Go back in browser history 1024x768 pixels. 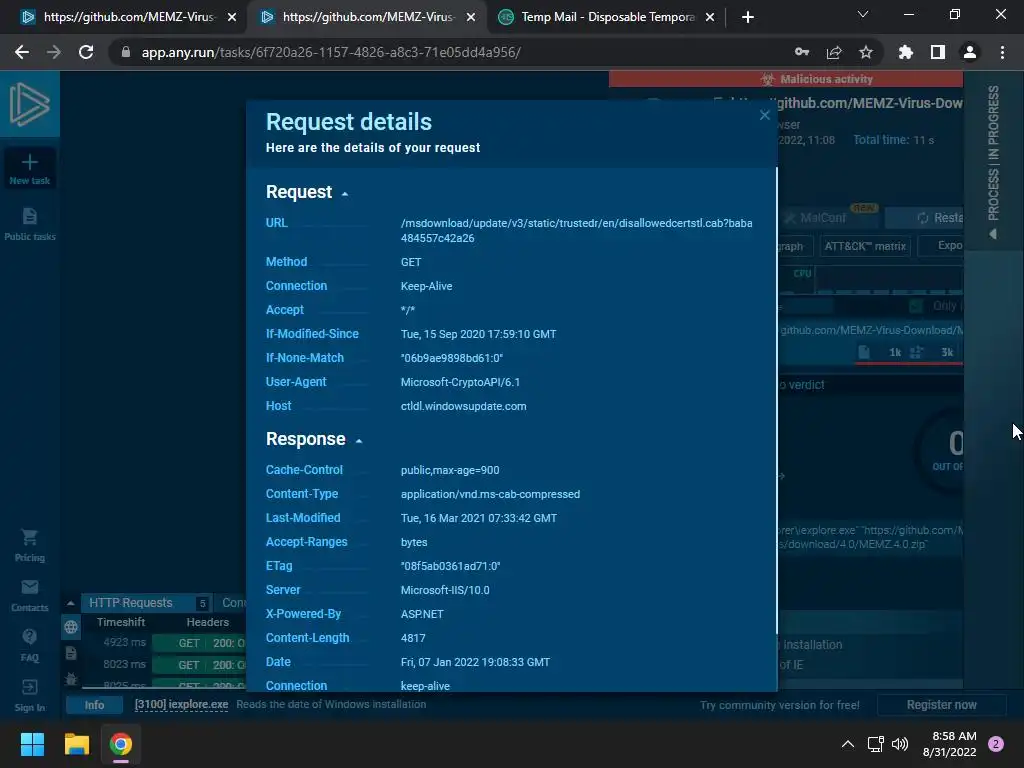coord(22,52)
